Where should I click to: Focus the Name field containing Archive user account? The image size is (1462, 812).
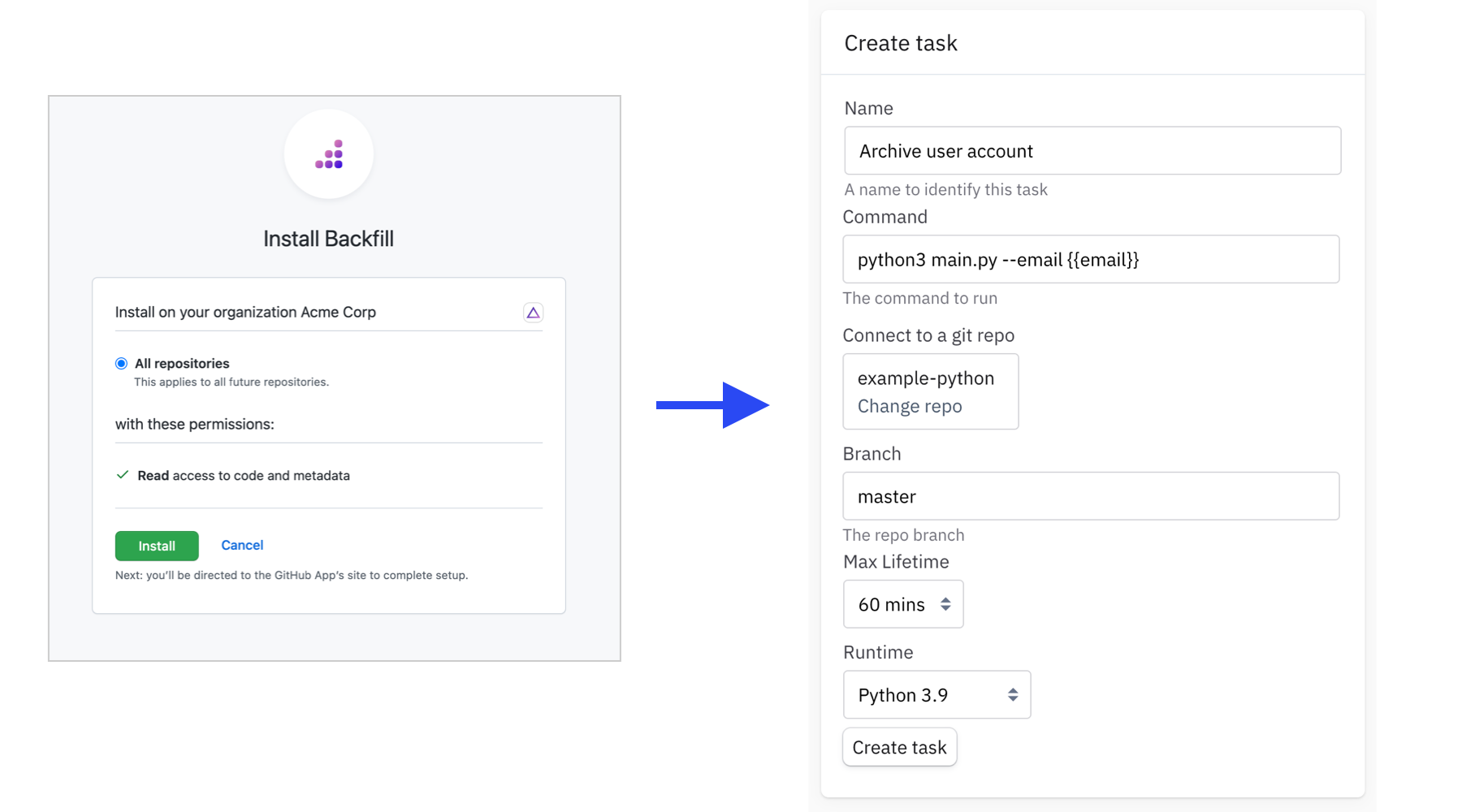1092,151
